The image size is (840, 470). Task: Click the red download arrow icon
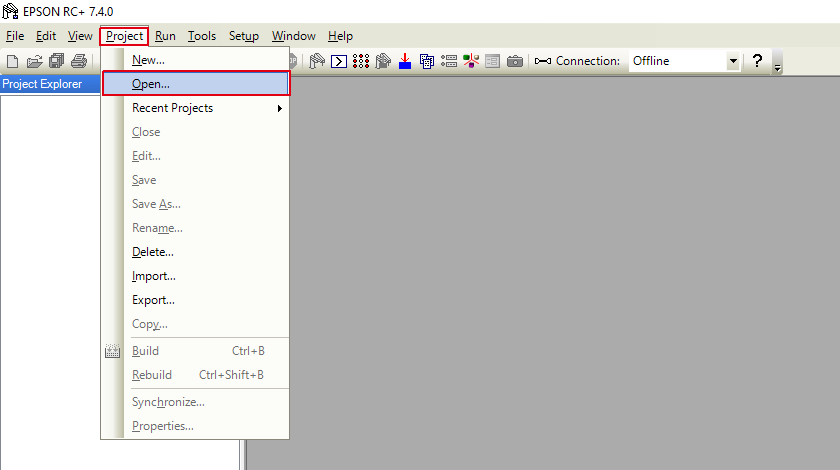405,61
